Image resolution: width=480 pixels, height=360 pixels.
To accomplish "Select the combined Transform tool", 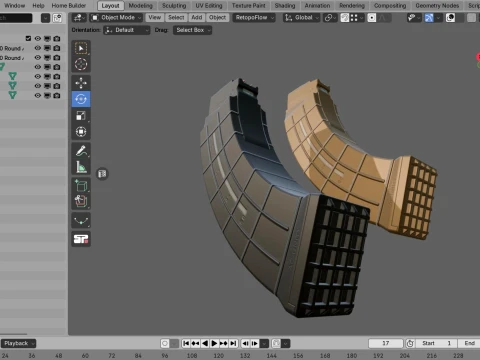I will 81,132.
